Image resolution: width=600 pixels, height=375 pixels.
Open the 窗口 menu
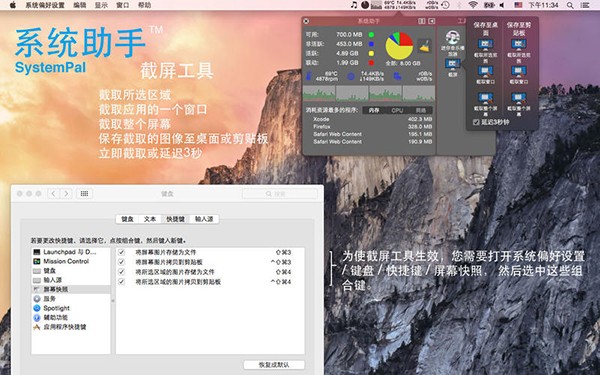(122, 5)
